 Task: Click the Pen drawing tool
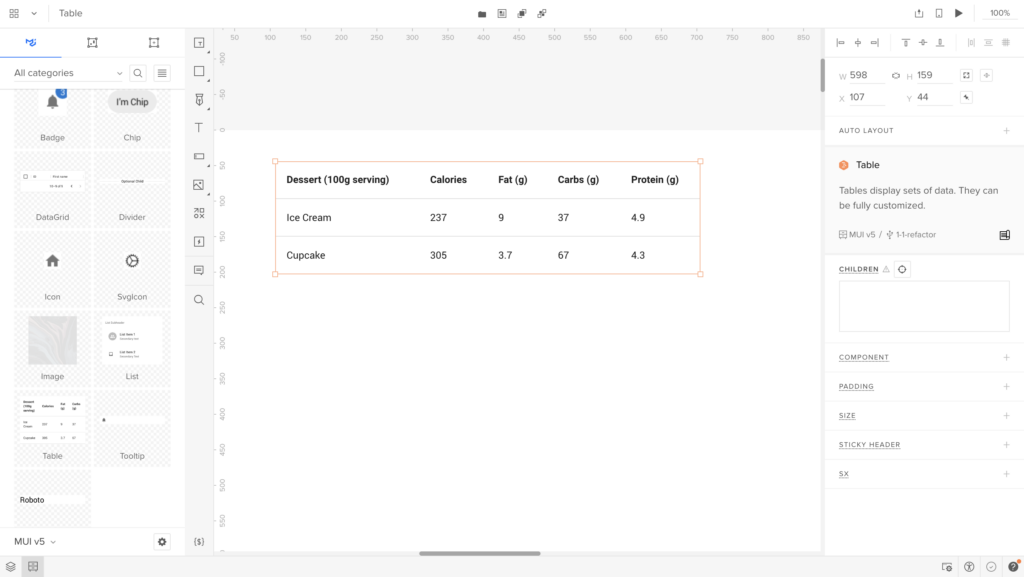(199, 99)
